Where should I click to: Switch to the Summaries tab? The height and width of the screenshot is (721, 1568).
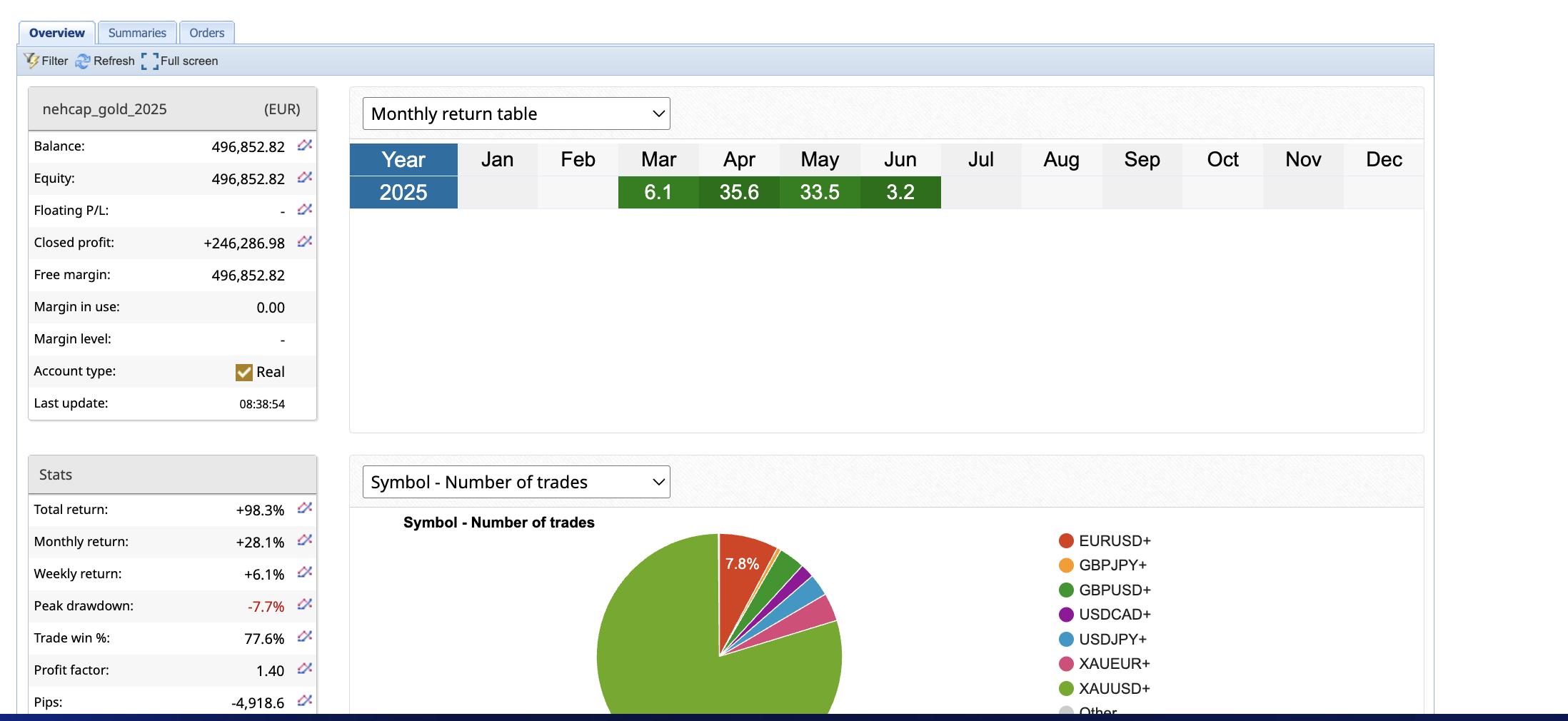click(x=137, y=33)
